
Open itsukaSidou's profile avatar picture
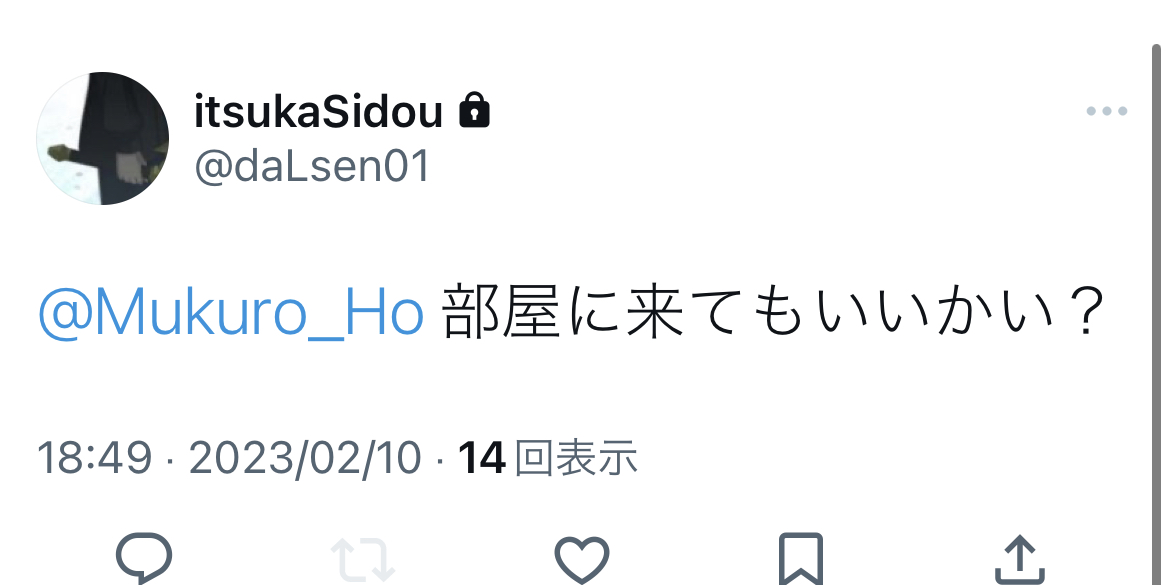point(102,138)
